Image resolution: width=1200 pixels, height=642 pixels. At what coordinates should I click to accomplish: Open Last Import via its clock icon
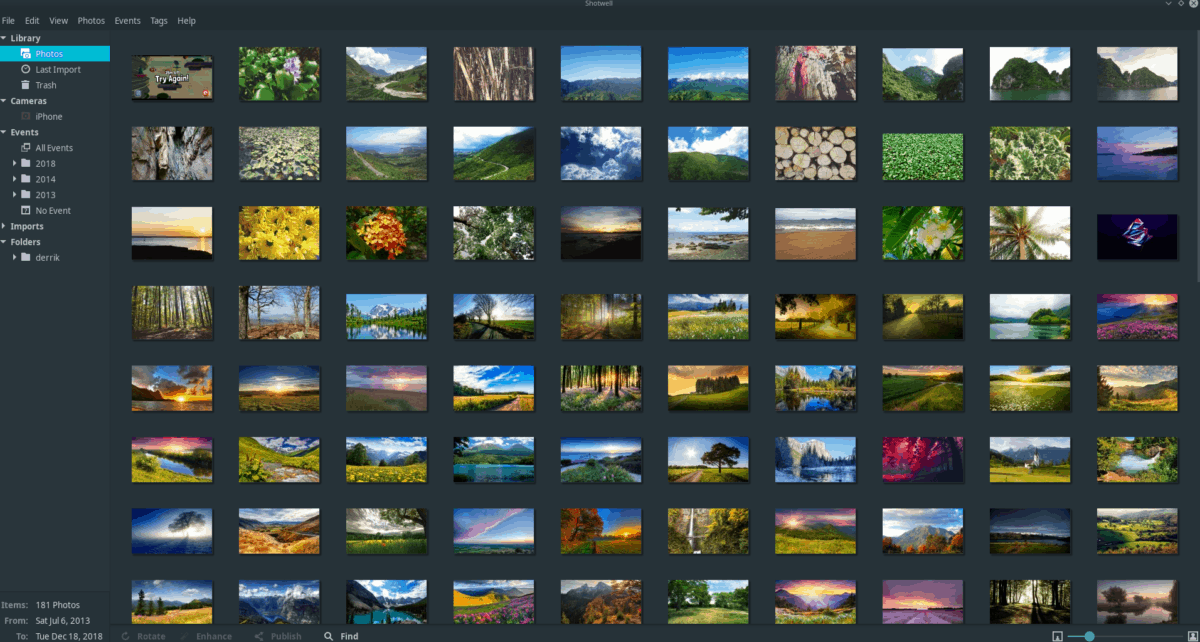coord(26,70)
